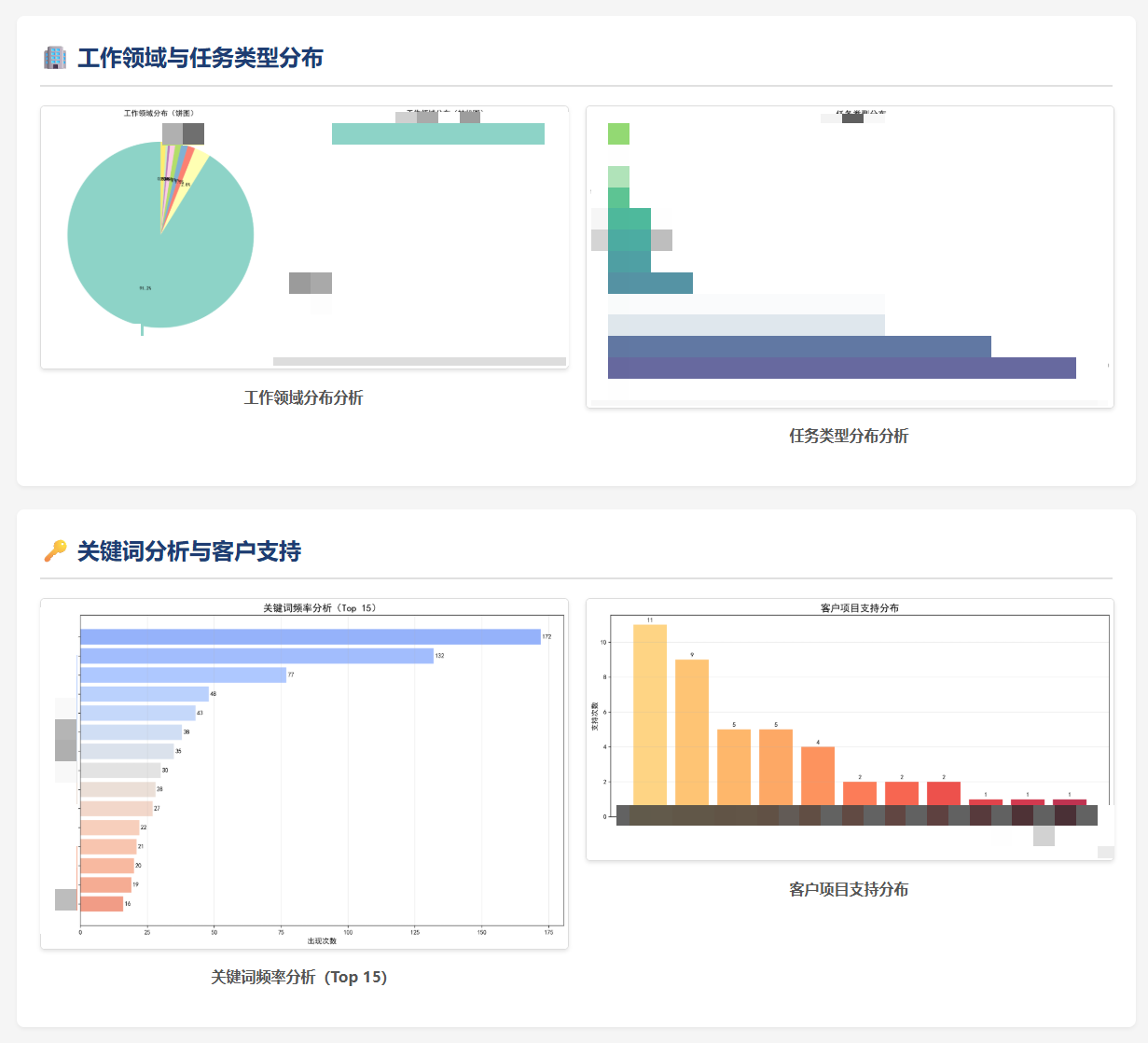This screenshot has width=1148, height=1043.
Task: Click the 出现次数 x-axis label
Action: point(322,940)
